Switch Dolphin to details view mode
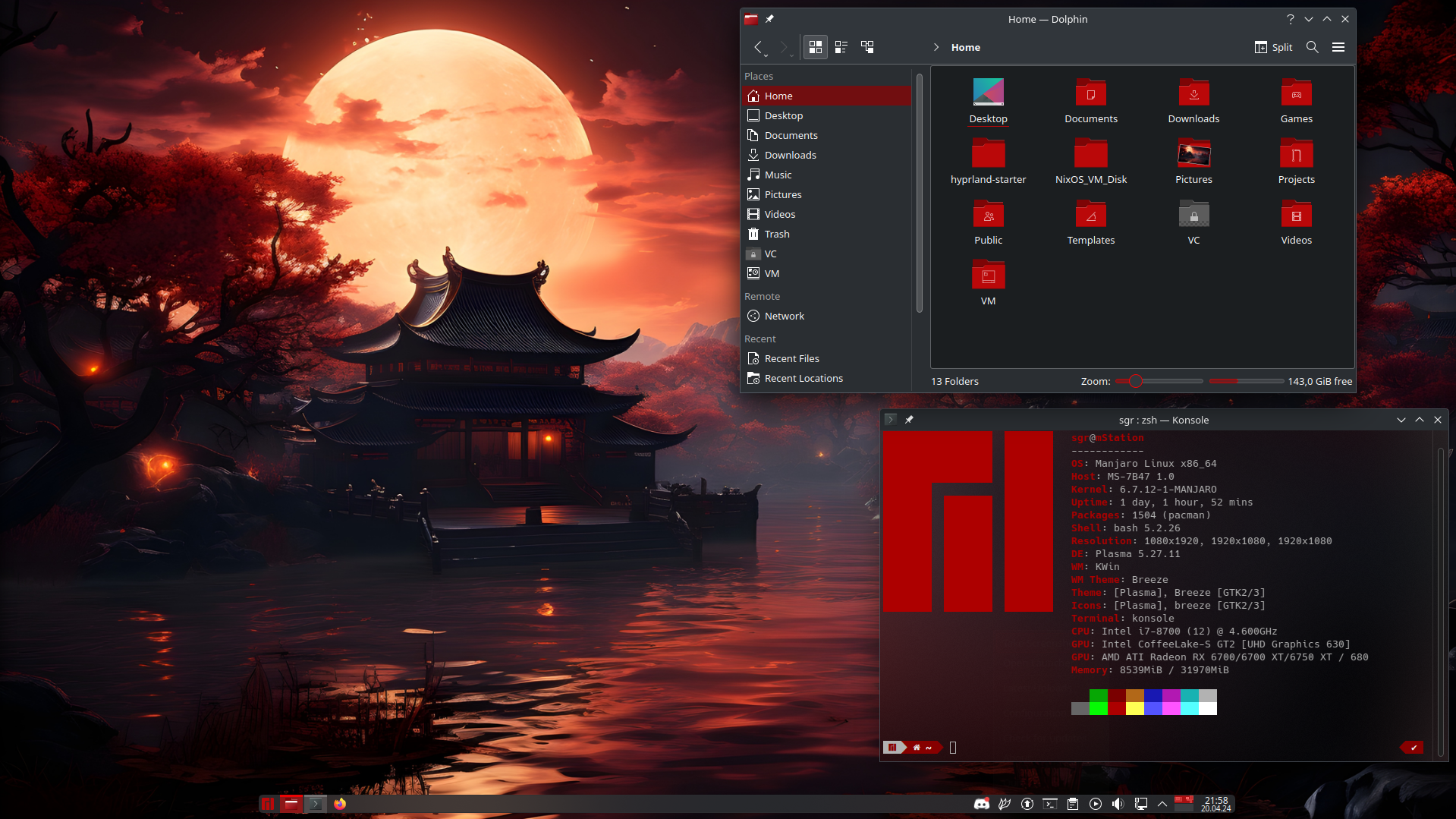This screenshot has width=1456, height=819. (841, 46)
